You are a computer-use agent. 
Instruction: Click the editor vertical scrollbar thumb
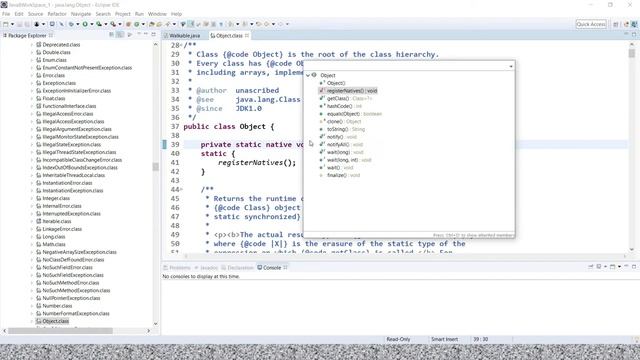pos(632,53)
